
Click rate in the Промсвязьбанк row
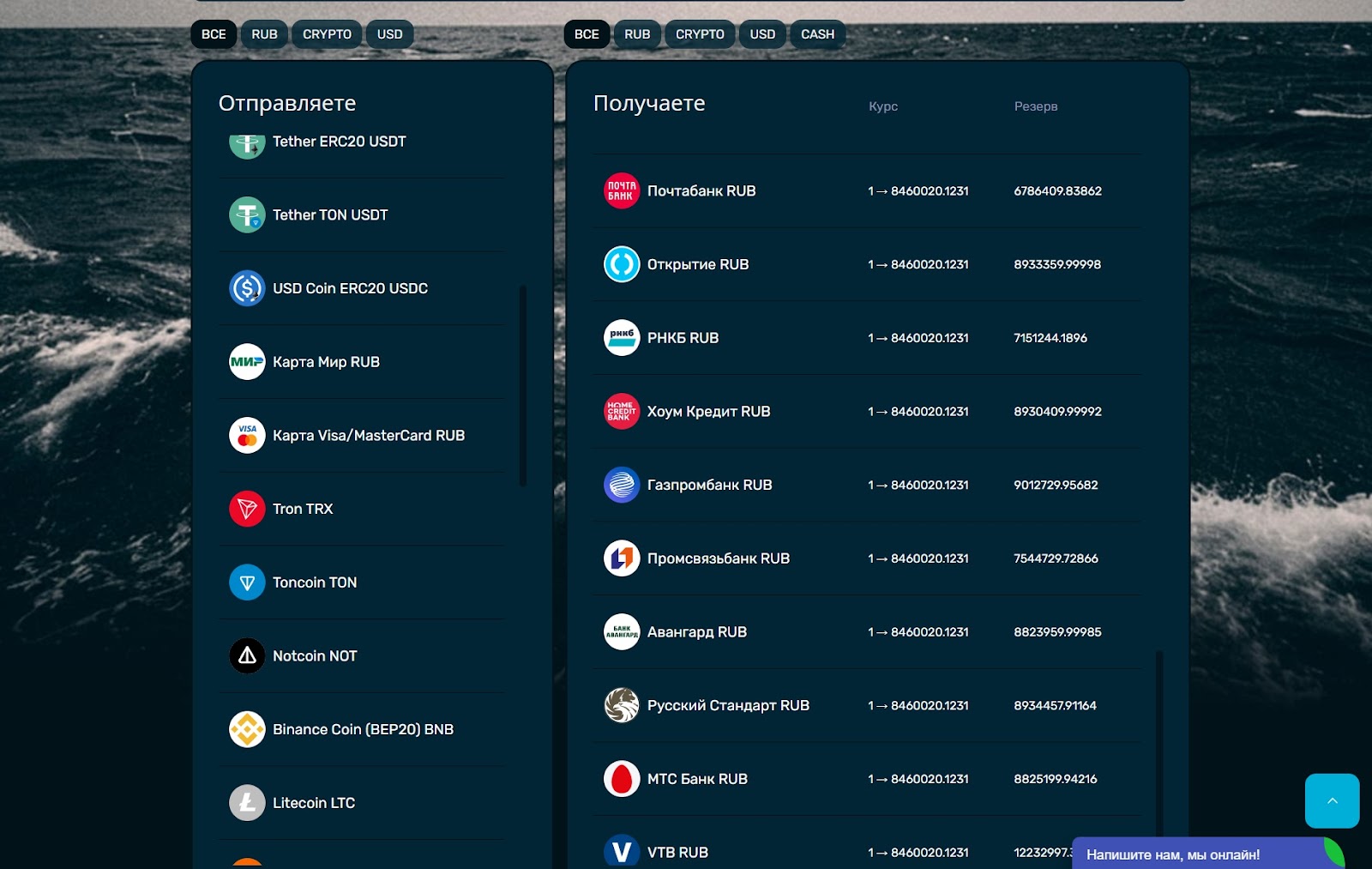click(918, 558)
